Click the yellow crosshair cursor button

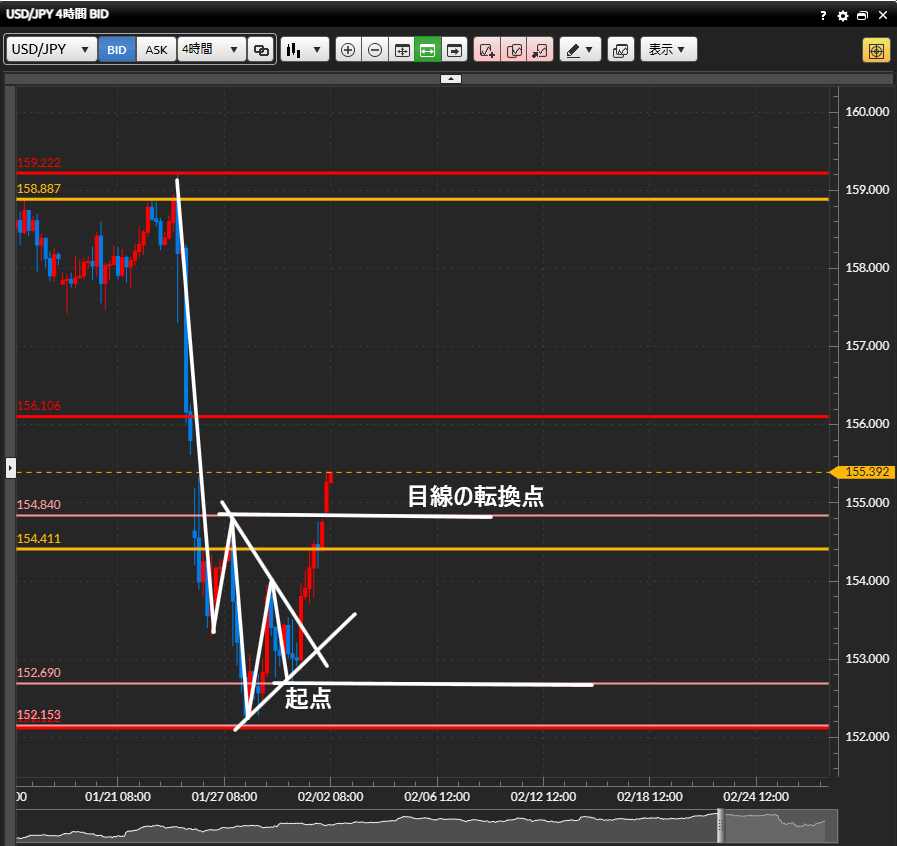pyautogui.click(x=876, y=50)
